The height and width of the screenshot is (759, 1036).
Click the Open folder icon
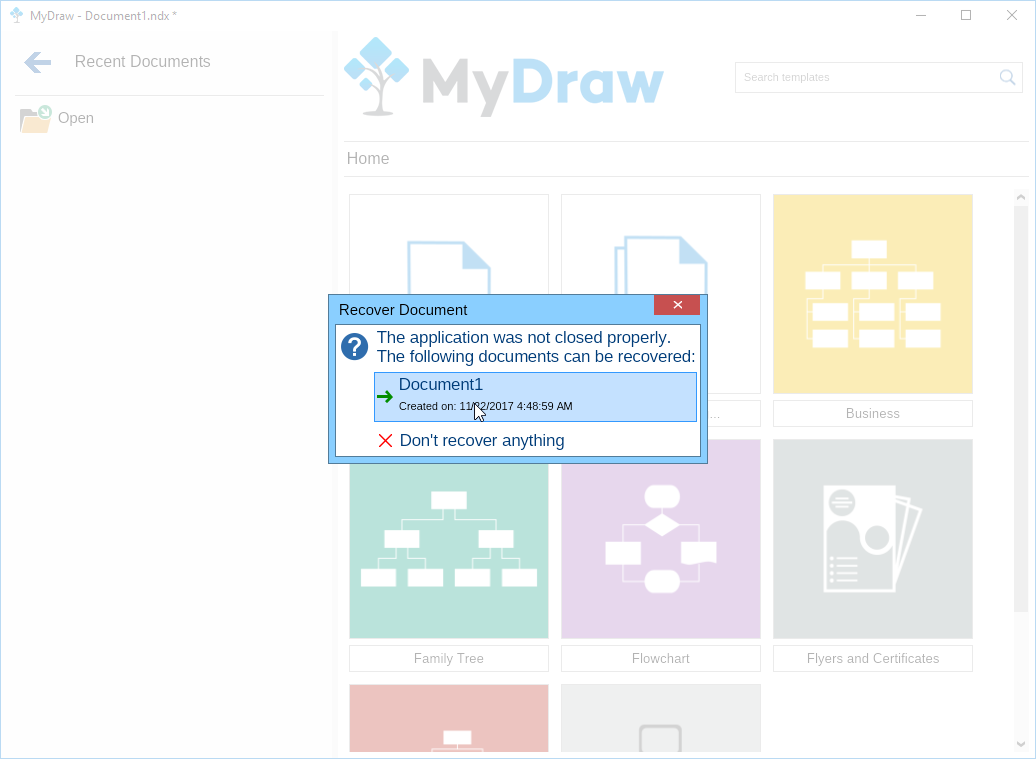click(x=36, y=119)
